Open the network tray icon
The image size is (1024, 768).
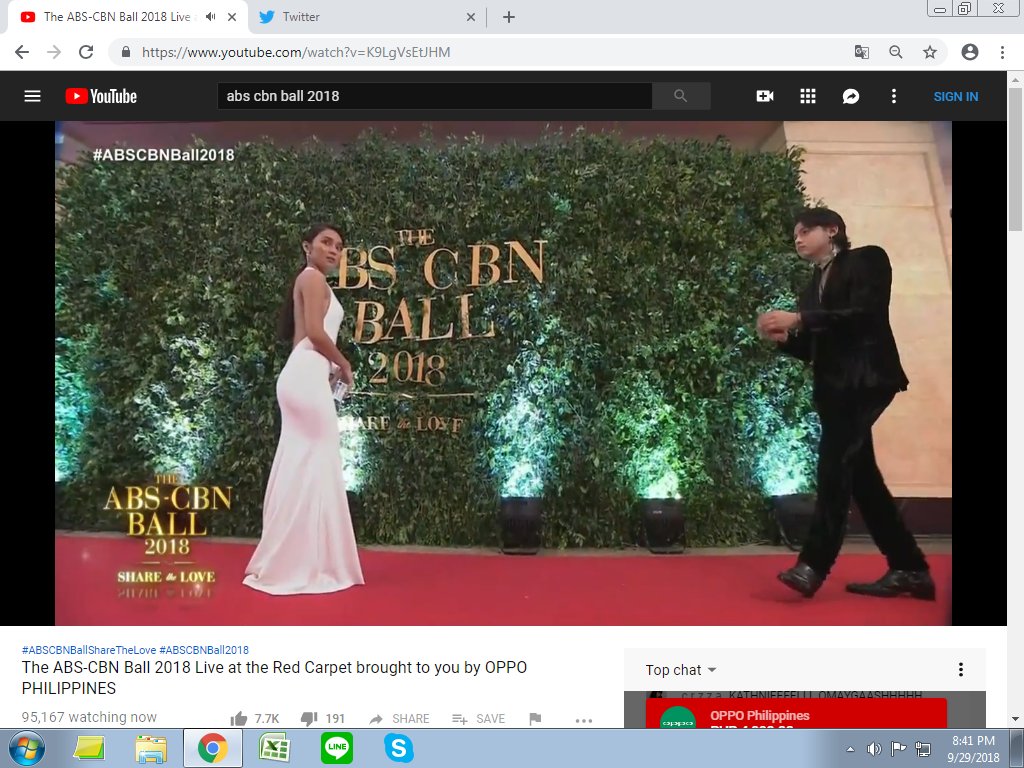point(923,749)
